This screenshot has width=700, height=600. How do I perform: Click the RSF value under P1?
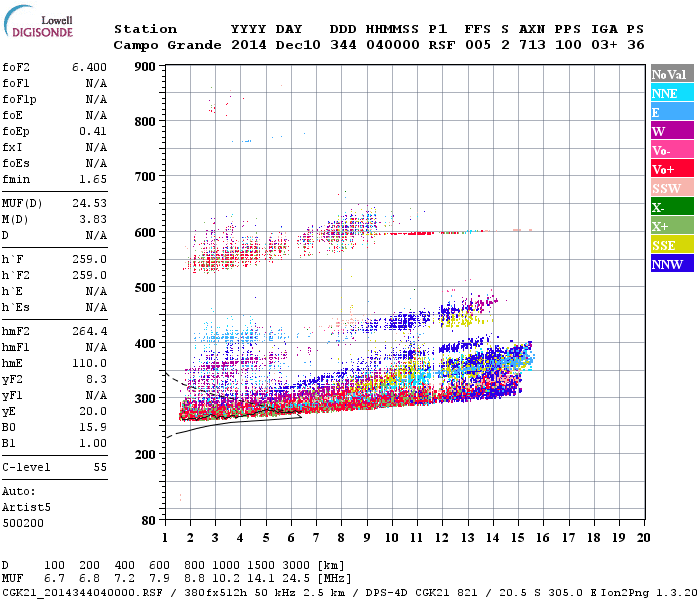pyautogui.click(x=442, y=45)
